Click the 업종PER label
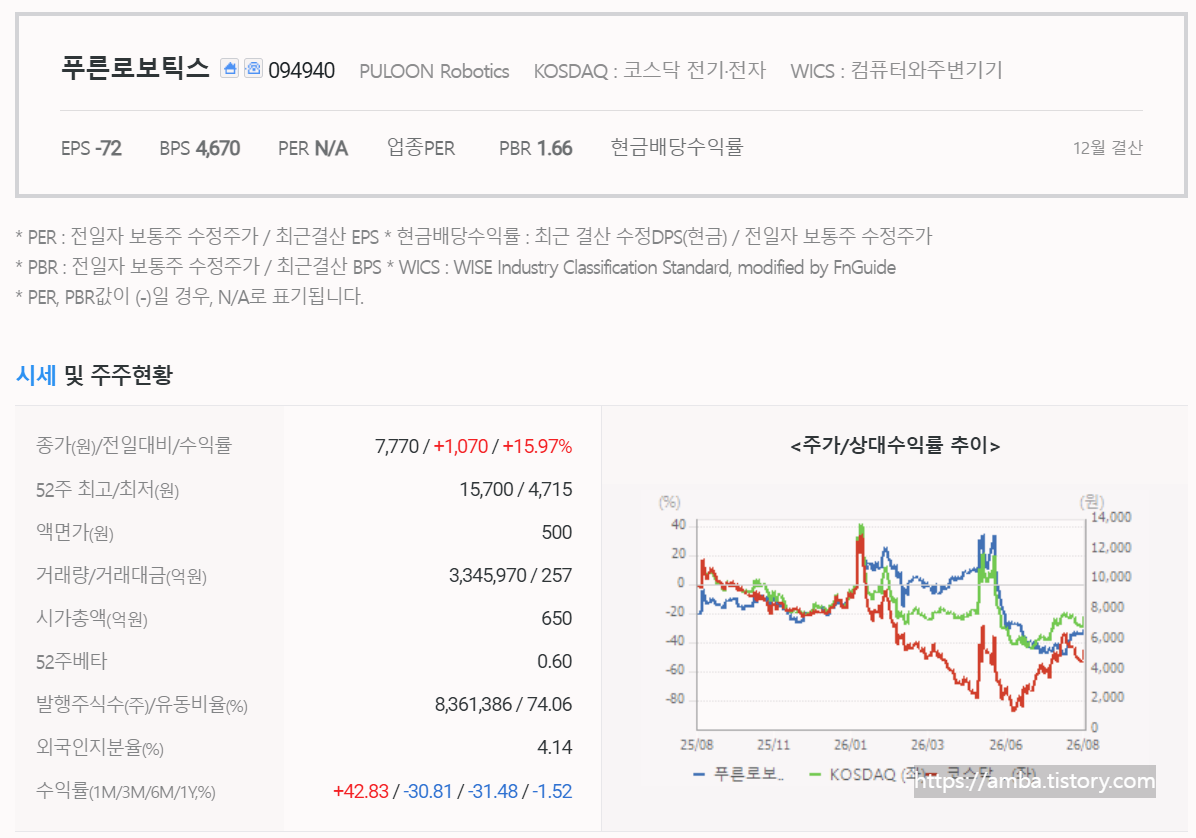Viewport: 1196px width, 838px height. pos(421,147)
